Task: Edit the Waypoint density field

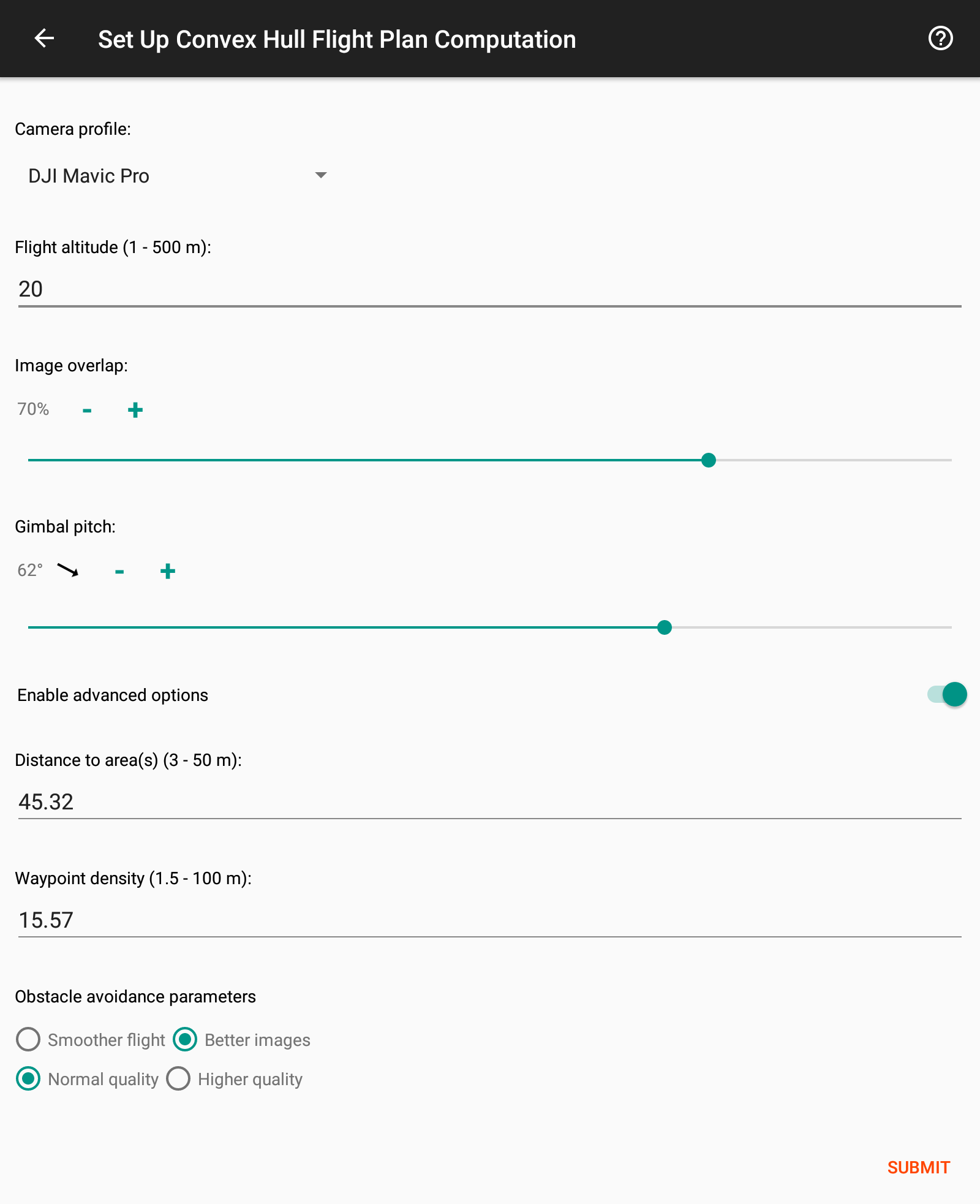Action: 490,920
